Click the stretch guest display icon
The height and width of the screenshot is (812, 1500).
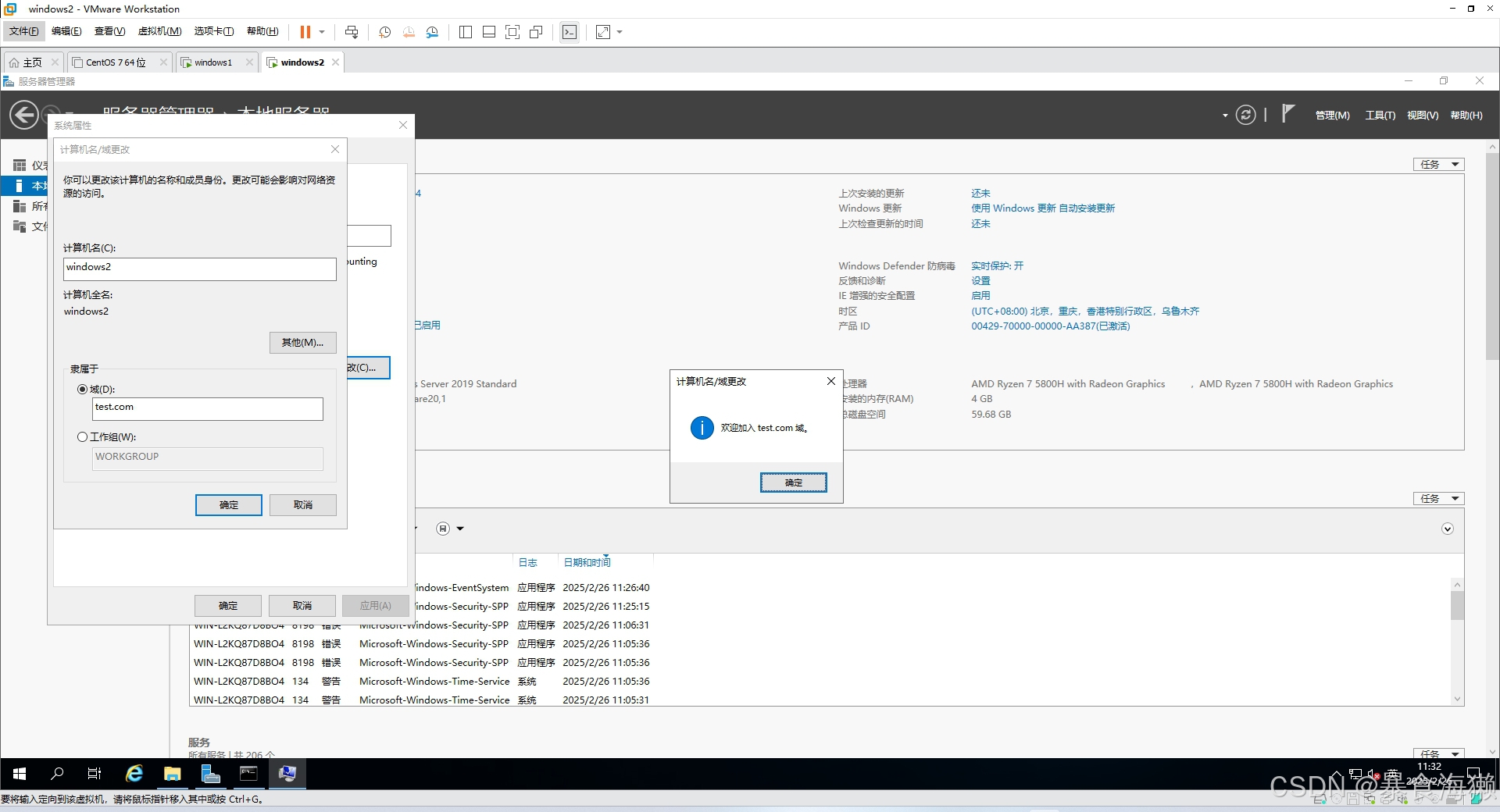pos(603,32)
